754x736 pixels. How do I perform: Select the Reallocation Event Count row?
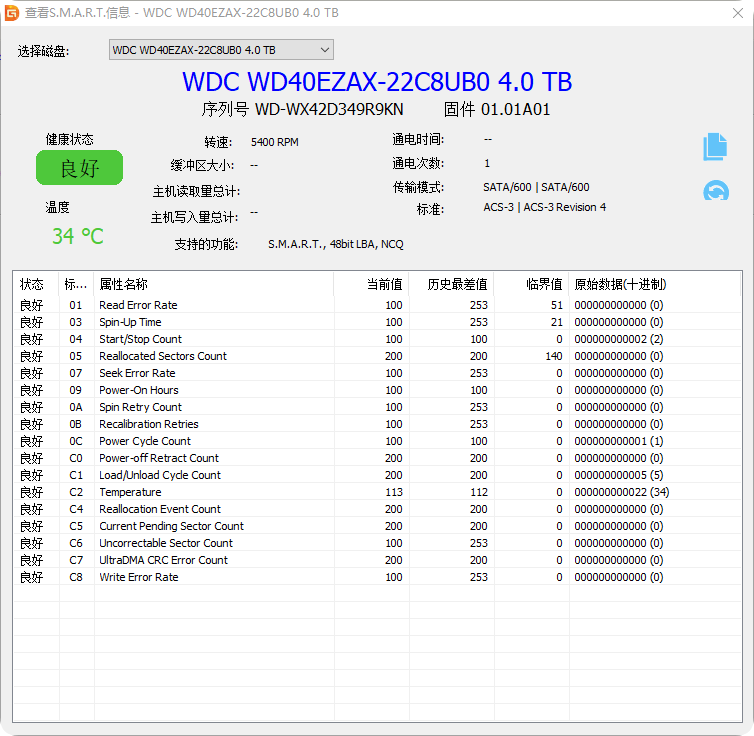377,509
